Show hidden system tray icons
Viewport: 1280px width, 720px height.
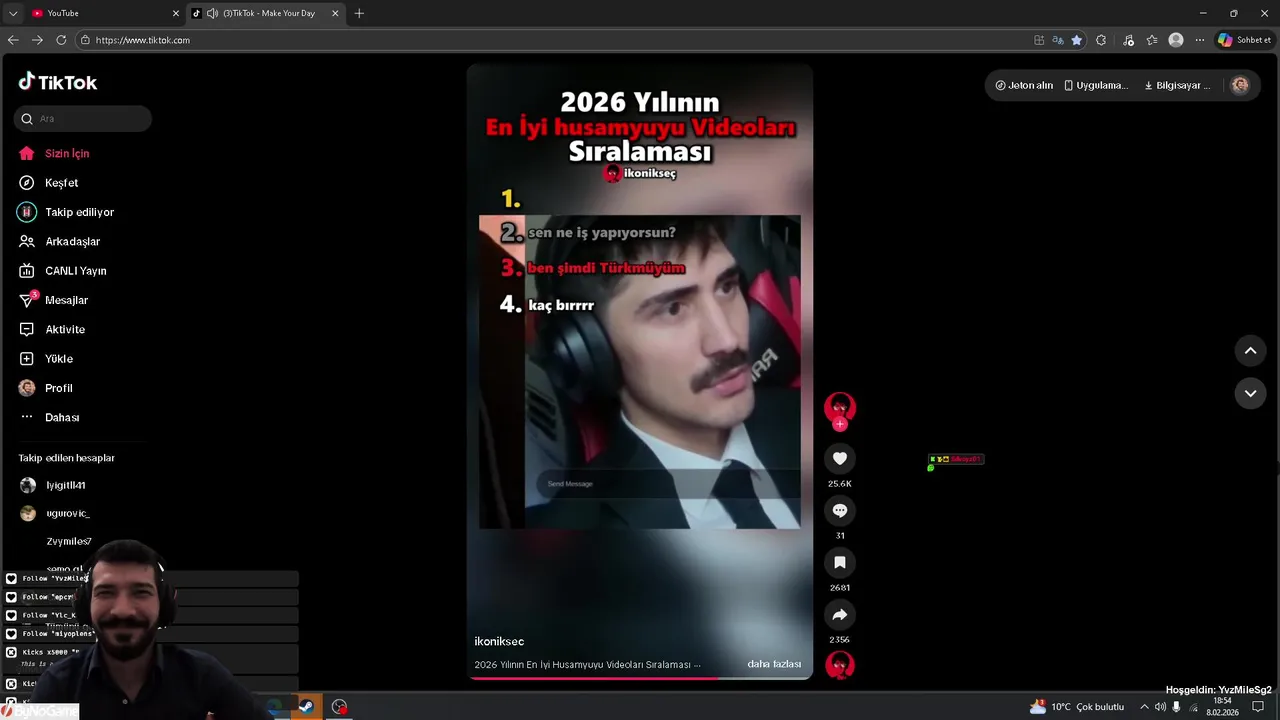[x=1144, y=707]
